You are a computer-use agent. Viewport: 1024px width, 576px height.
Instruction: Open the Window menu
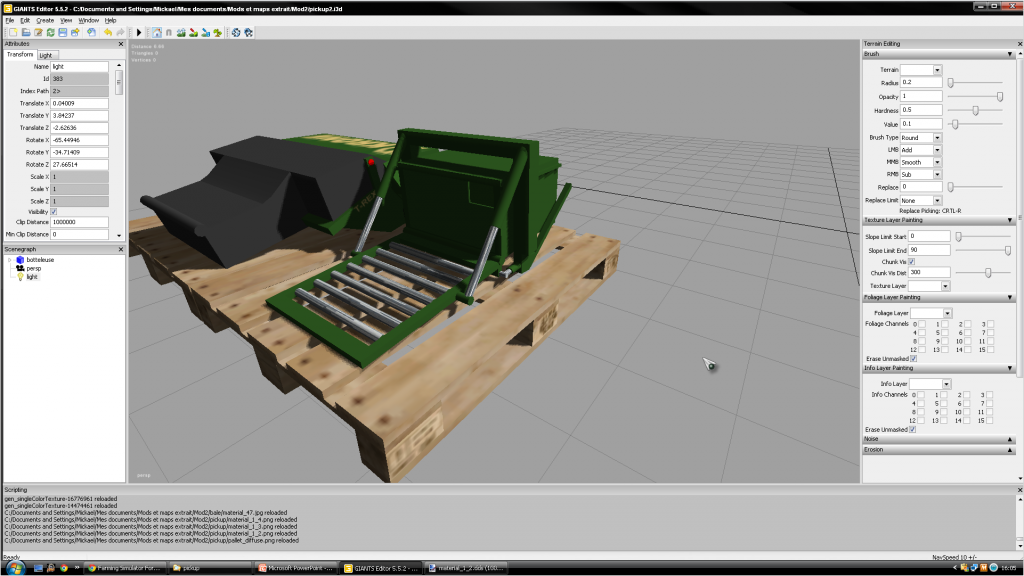(89, 20)
